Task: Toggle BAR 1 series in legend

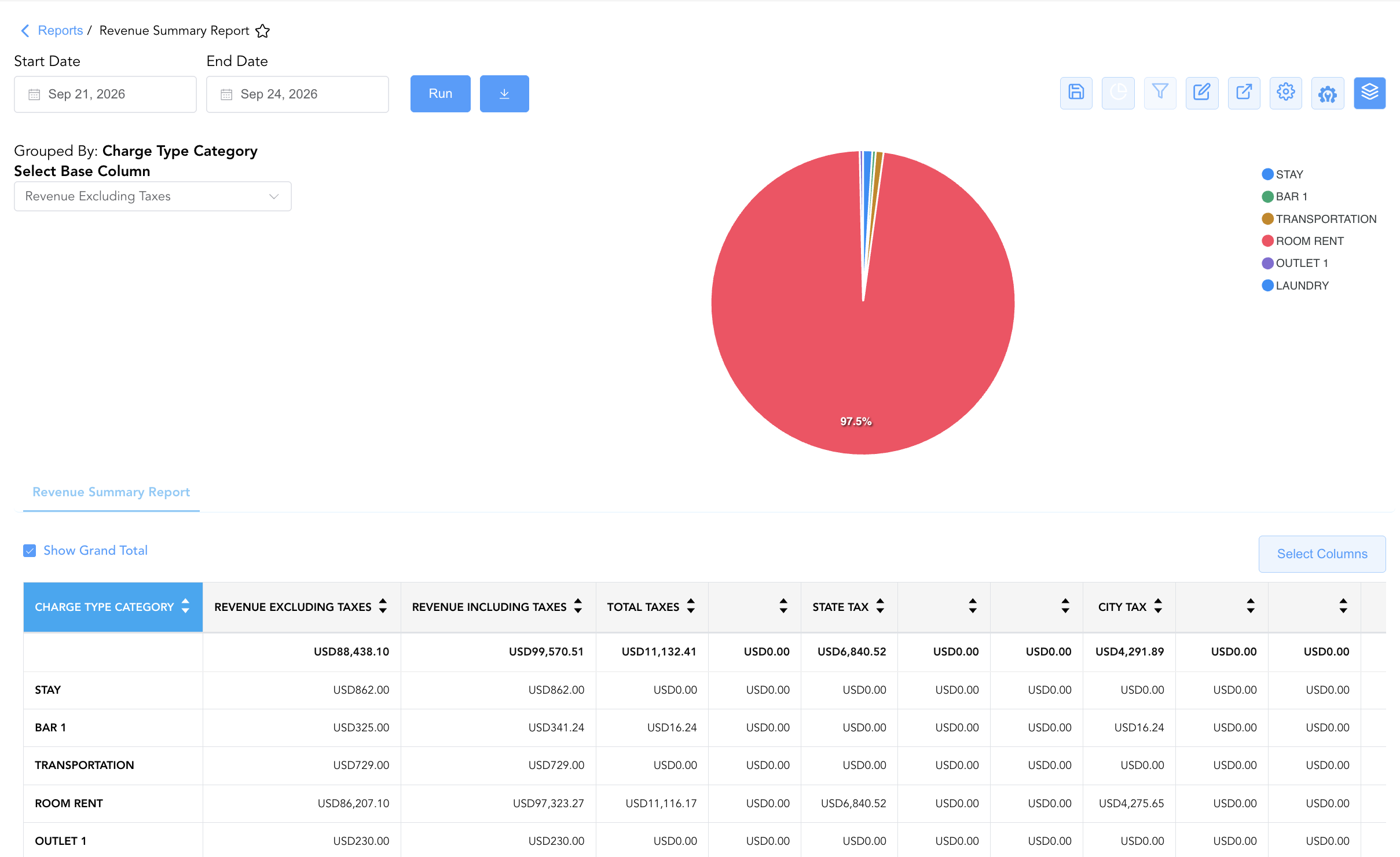Action: [x=1284, y=196]
